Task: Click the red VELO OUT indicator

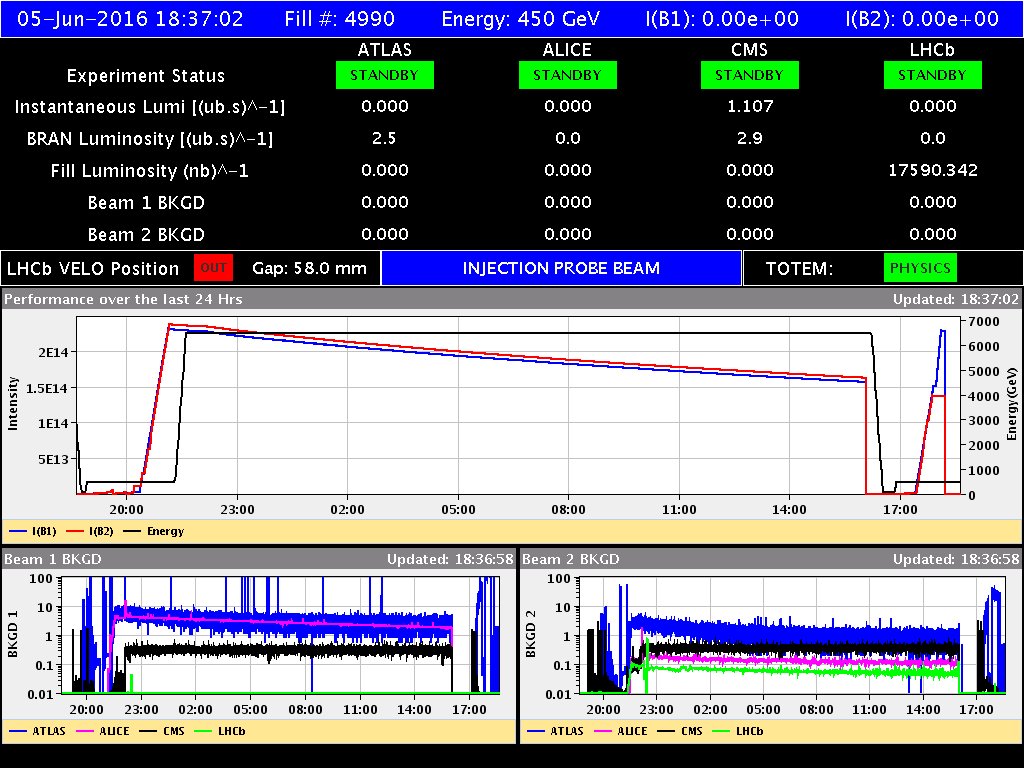Action: pyautogui.click(x=214, y=268)
